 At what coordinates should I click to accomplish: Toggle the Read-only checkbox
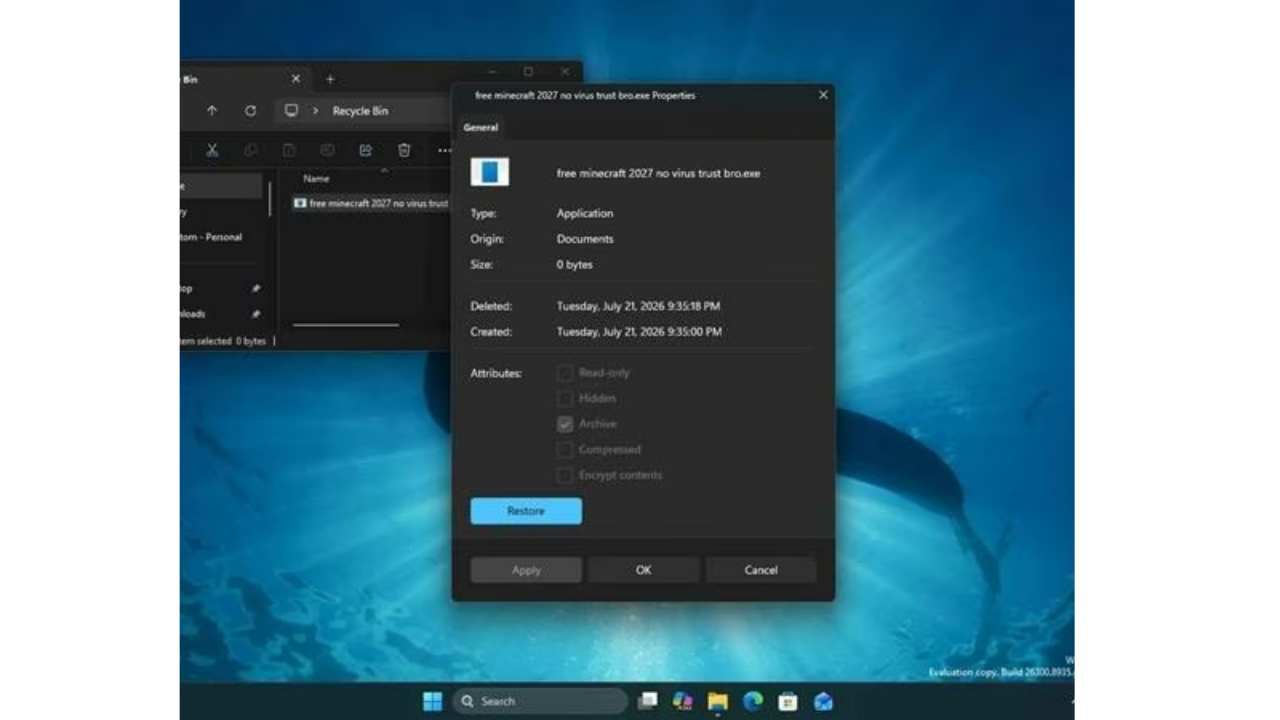pyautogui.click(x=565, y=373)
